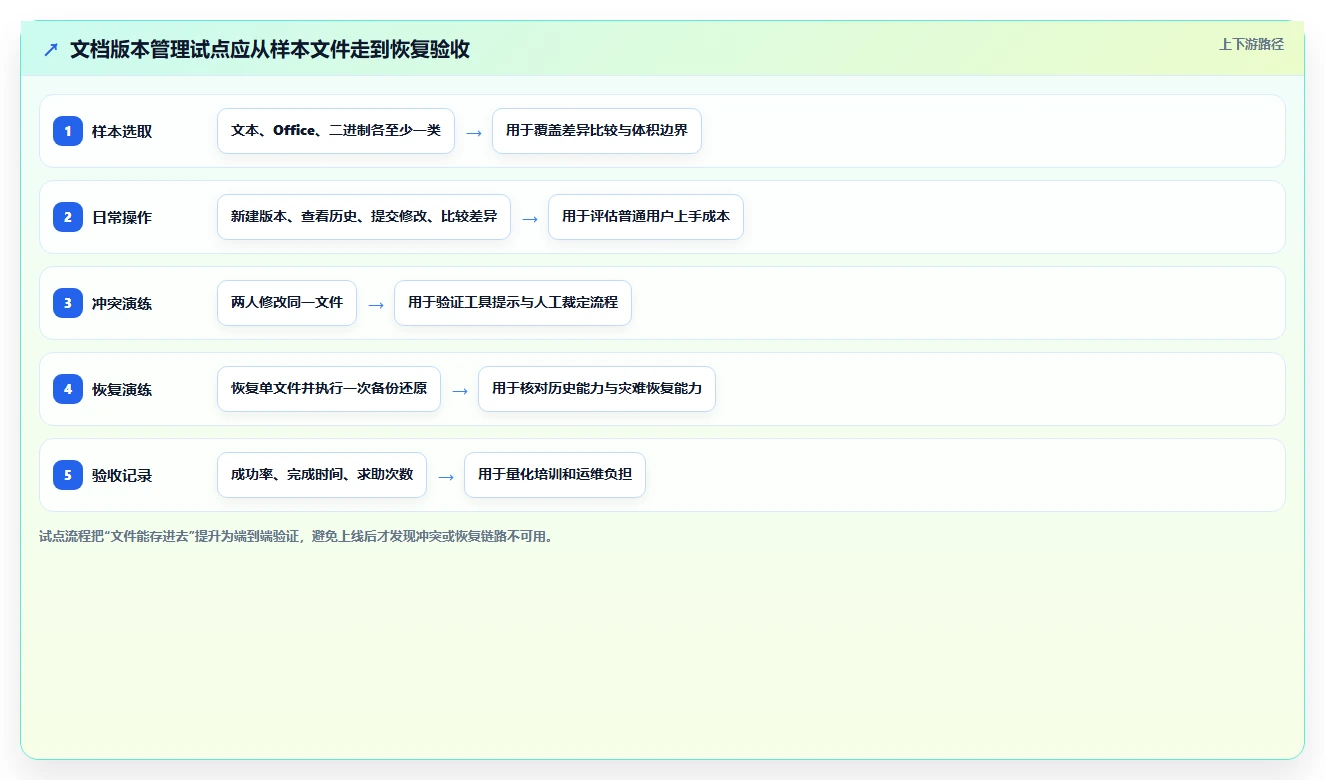Click the 成功率、完成时间、求助次数 box
Screen dimensions: 1325x780
pos(322,475)
